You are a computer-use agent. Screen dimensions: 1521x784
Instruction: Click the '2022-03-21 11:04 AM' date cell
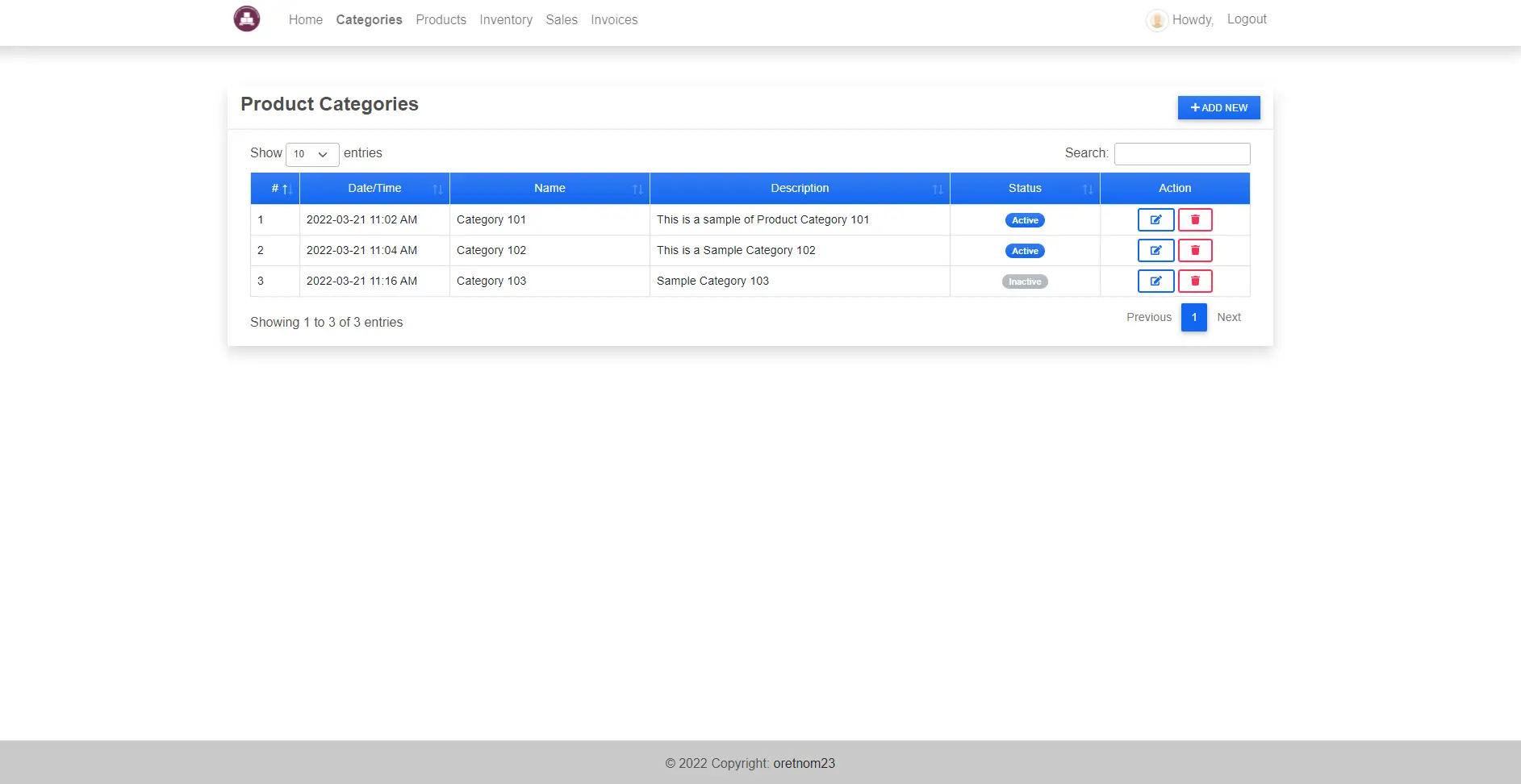click(x=374, y=250)
